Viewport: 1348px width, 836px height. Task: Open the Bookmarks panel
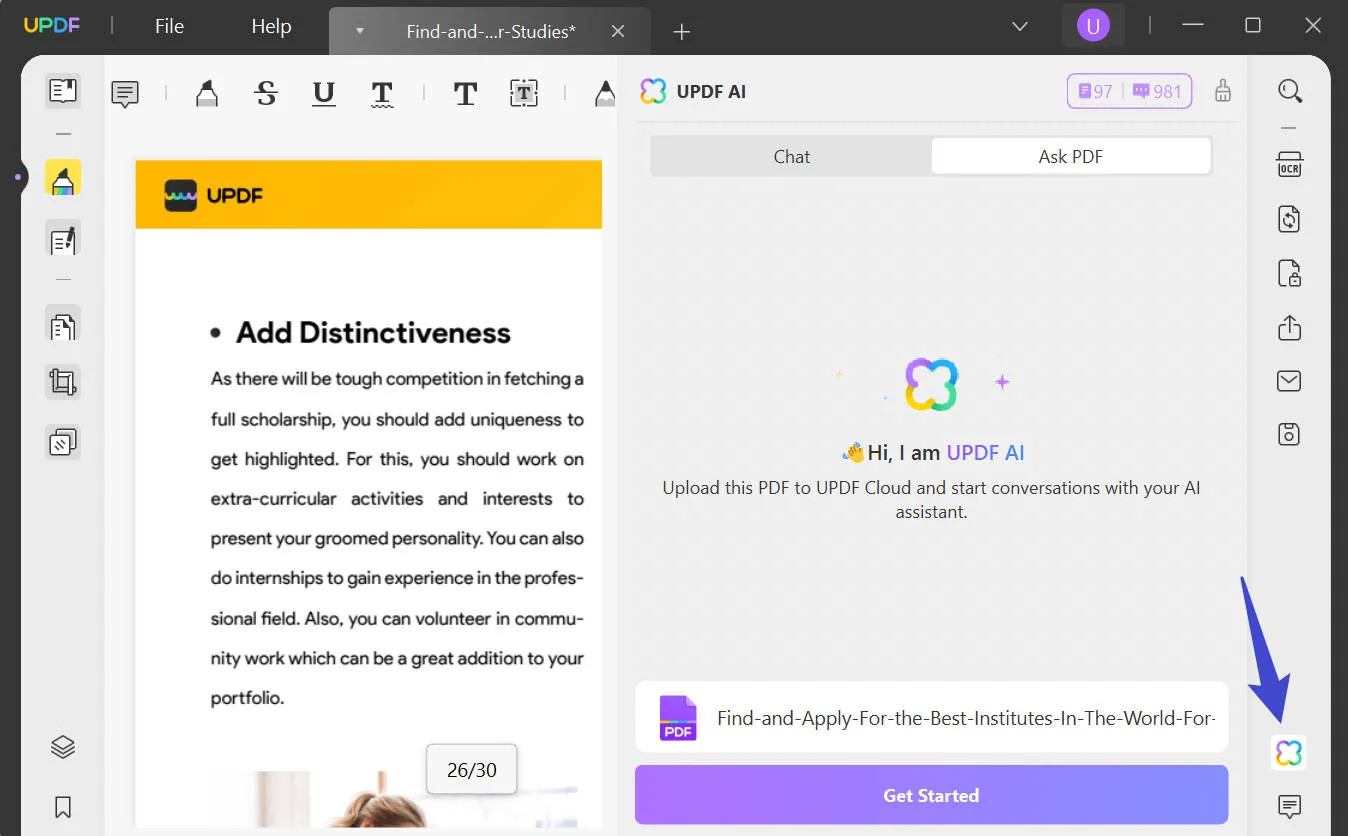coord(63,807)
